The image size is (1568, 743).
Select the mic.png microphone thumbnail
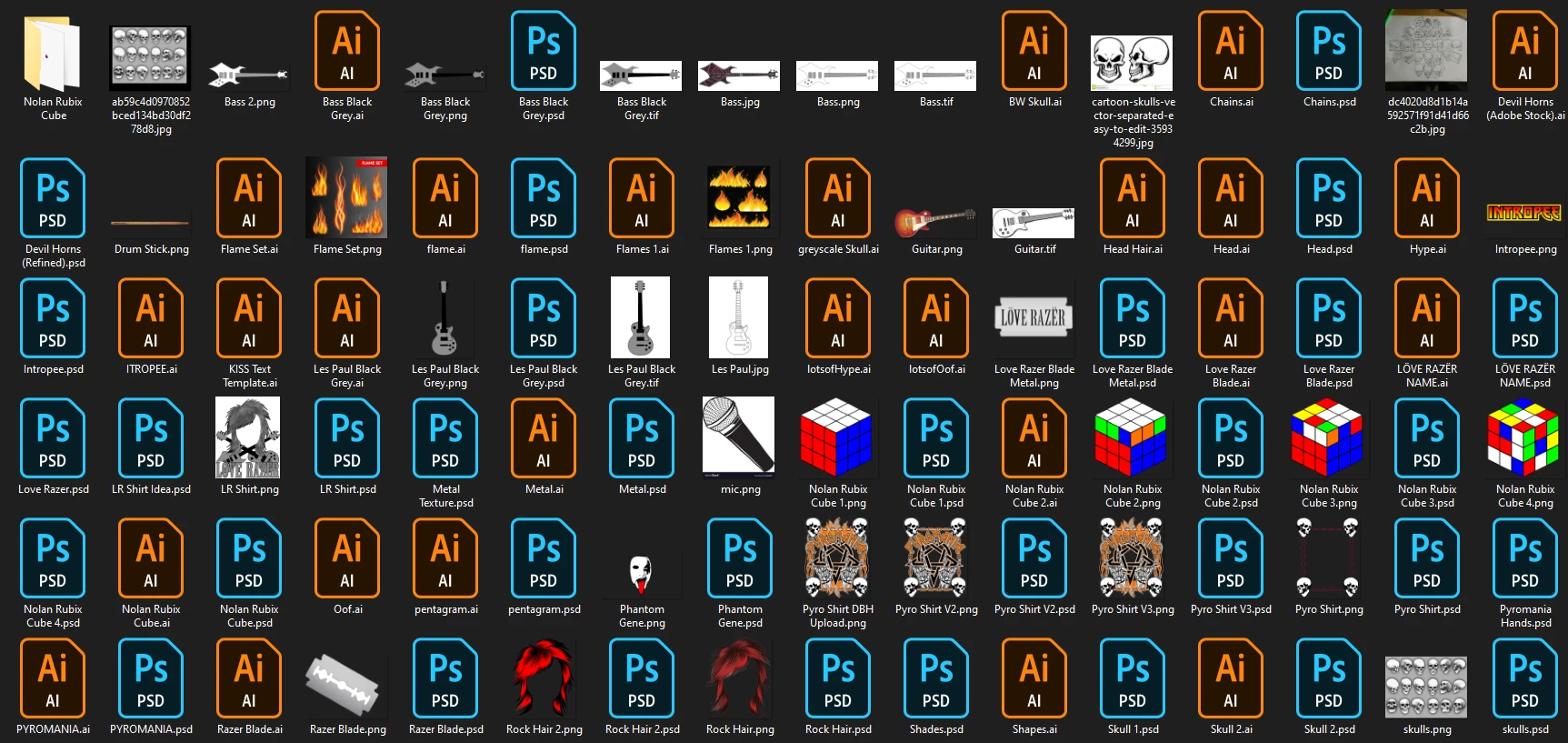point(738,437)
